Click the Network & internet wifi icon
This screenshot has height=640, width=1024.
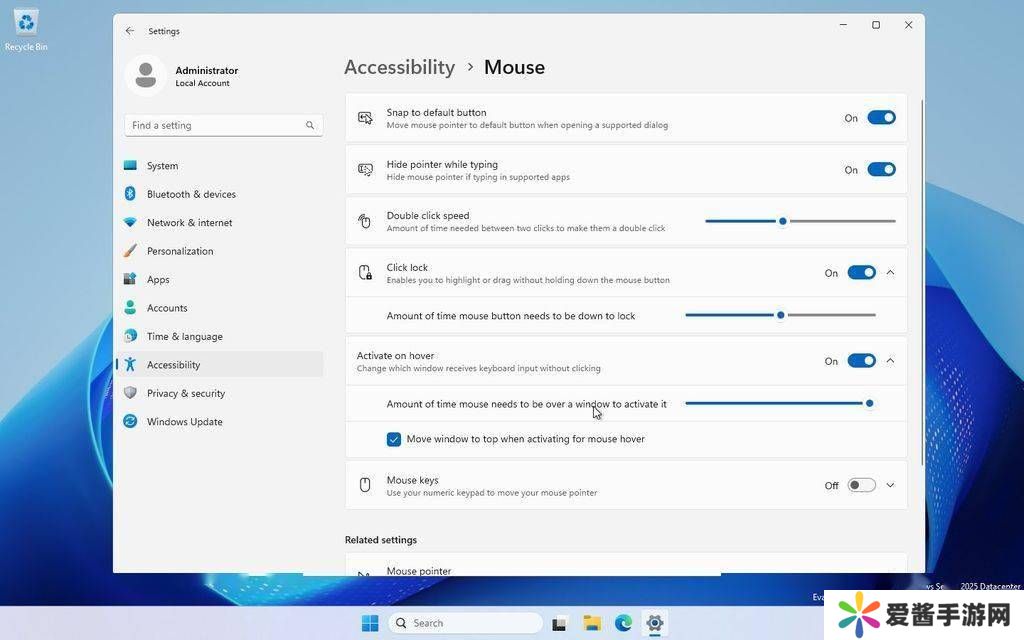coord(130,222)
